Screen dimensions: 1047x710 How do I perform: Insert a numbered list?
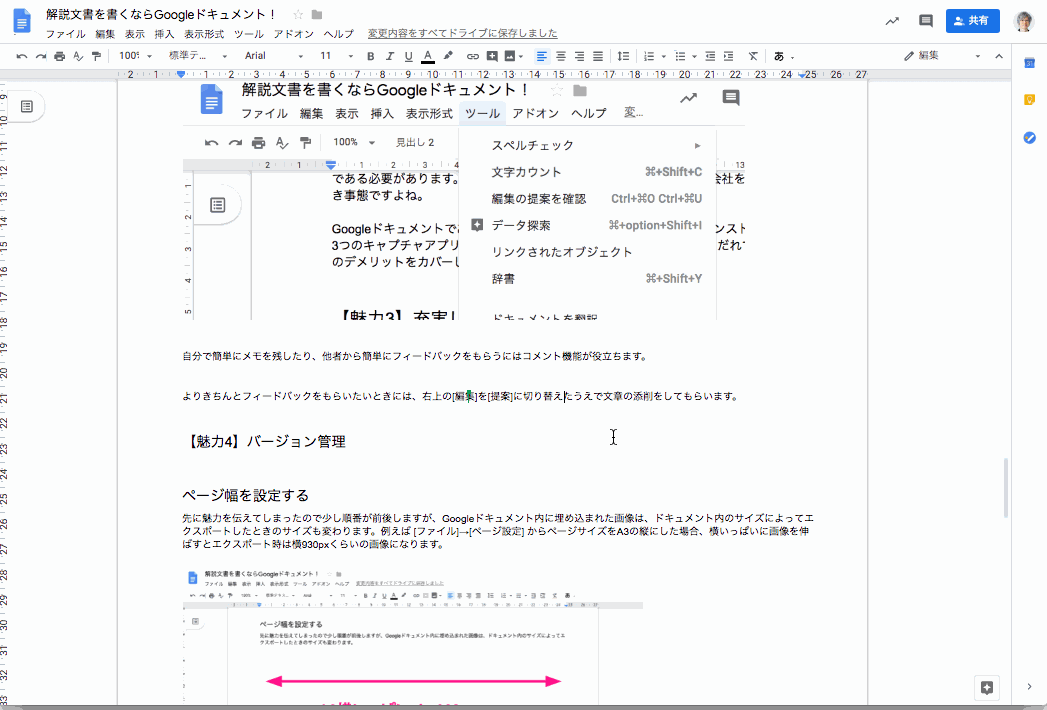pos(648,56)
